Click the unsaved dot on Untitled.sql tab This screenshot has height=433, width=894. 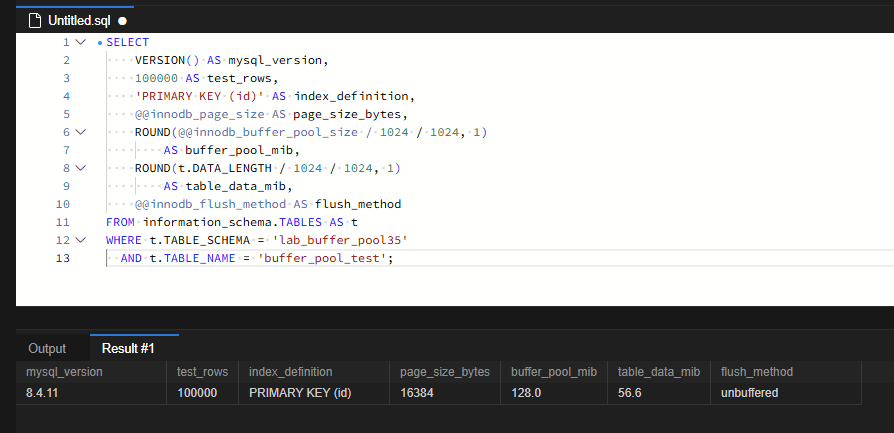[122, 21]
